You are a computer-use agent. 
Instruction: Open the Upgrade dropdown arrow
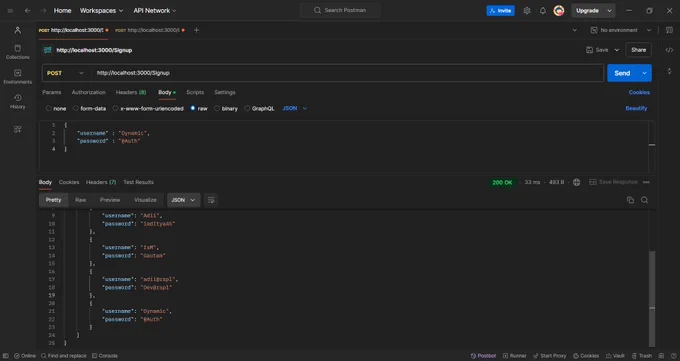(609, 10)
